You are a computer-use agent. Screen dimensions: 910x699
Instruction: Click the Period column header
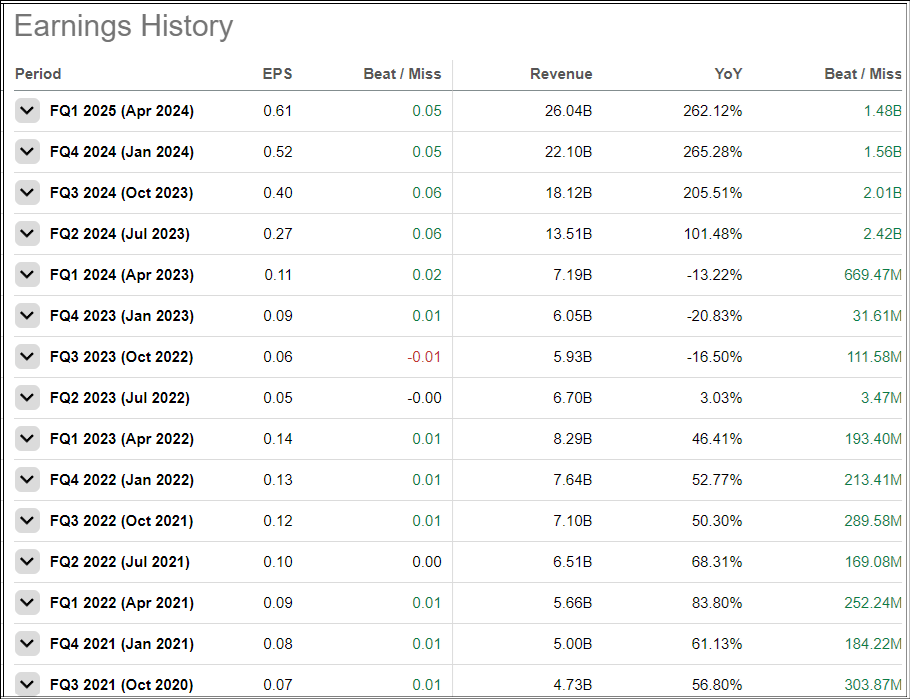point(38,74)
